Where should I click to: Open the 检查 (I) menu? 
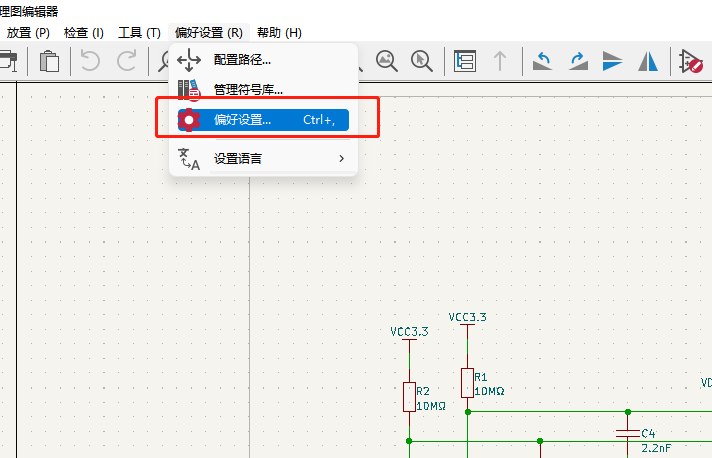(84, 33)
